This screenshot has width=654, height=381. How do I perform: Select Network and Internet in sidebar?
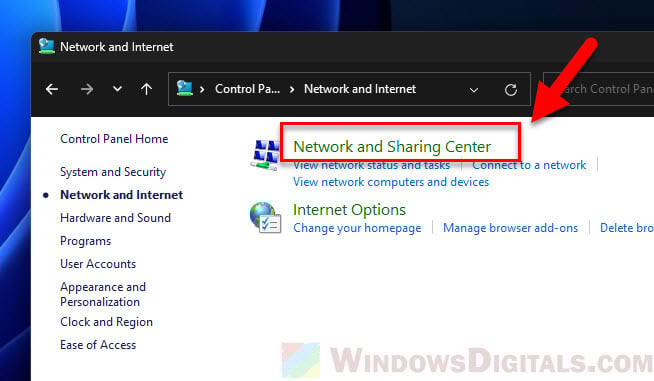[121, 195]
